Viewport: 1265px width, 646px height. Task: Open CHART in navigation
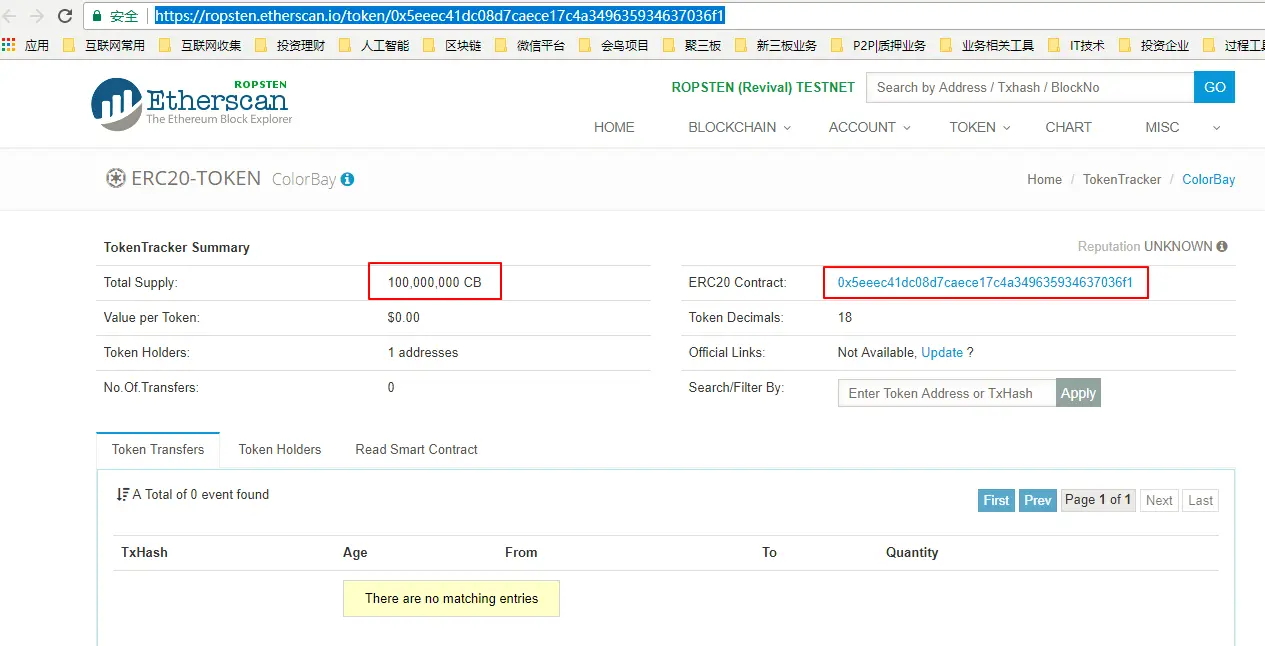pyautogui.click(x=1068, y=127)
